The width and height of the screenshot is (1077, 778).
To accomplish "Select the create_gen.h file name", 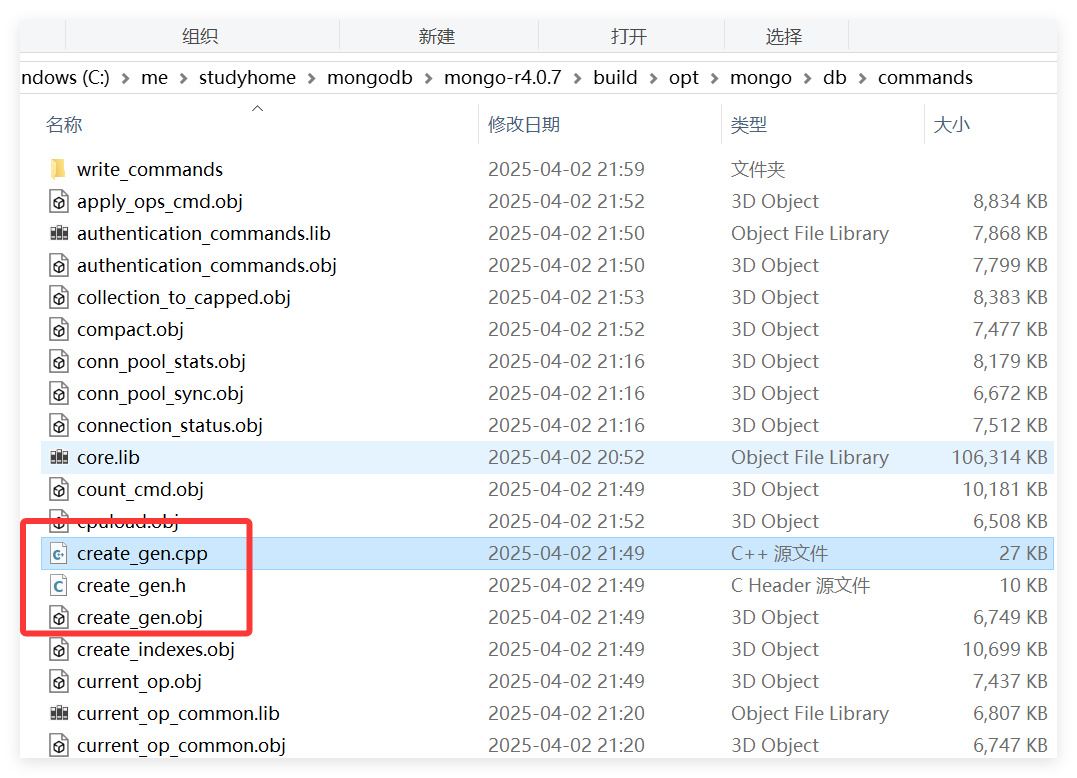I will (x=131, y=586).
